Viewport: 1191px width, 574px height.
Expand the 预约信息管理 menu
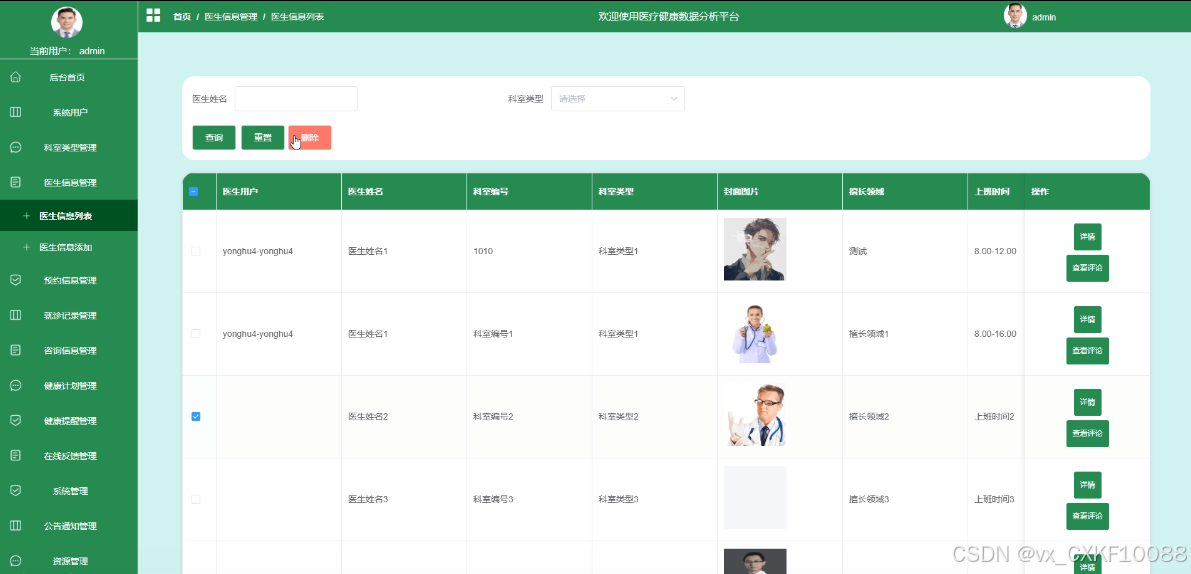point(69,280)
